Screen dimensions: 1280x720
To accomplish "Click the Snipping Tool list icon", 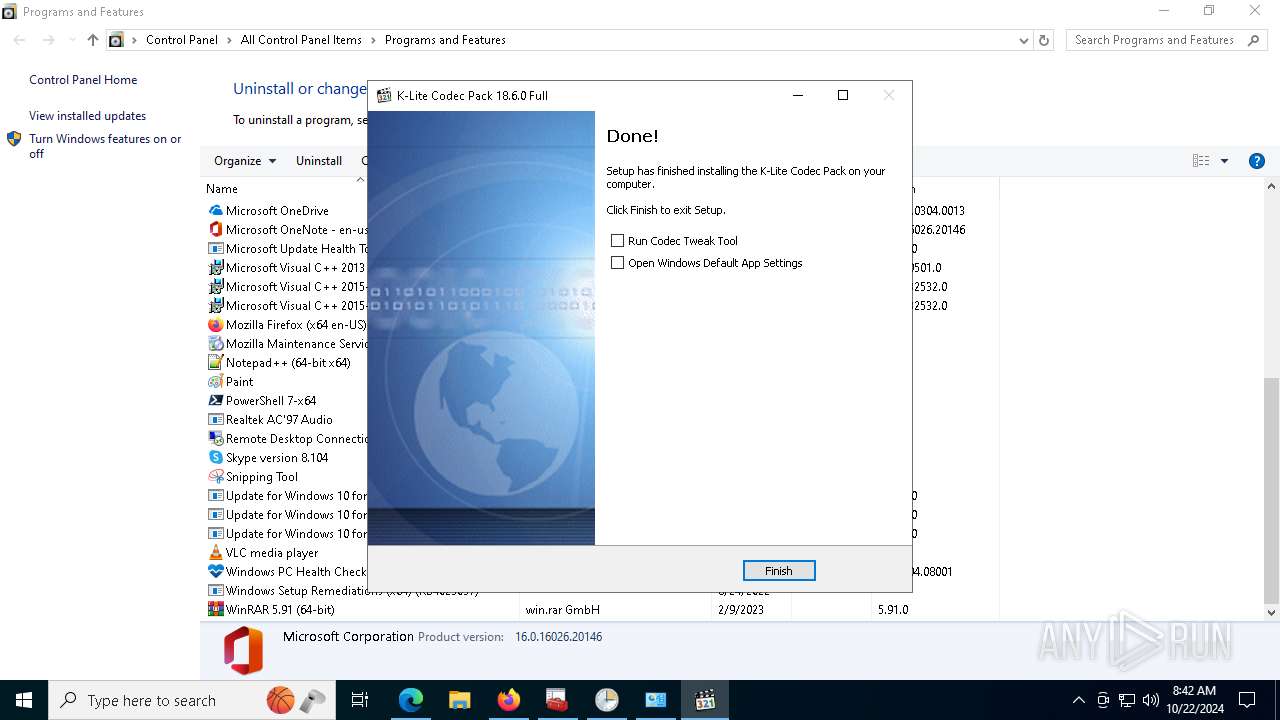I will click(215, 477).
